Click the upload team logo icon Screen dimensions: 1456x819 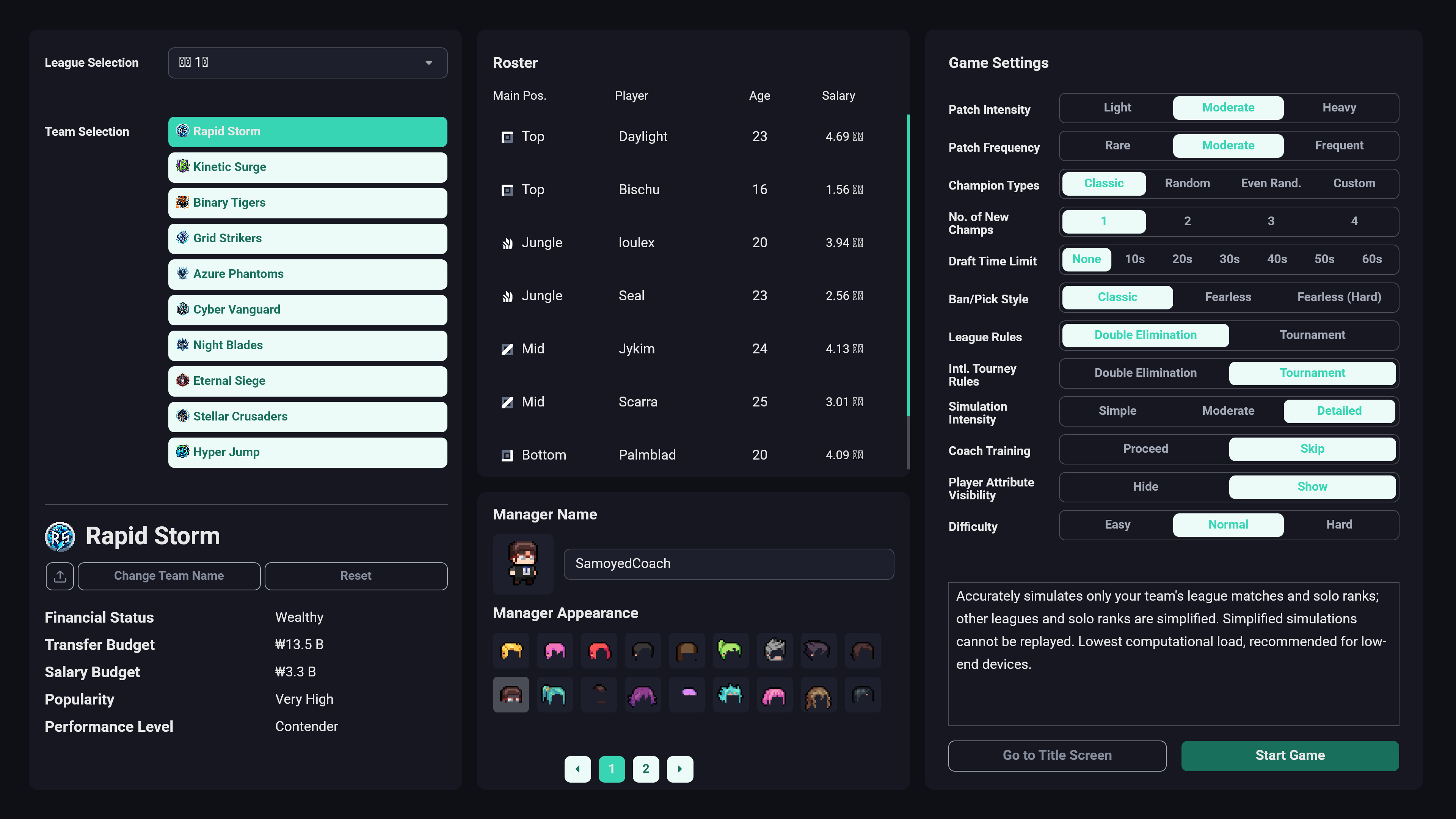60,576
